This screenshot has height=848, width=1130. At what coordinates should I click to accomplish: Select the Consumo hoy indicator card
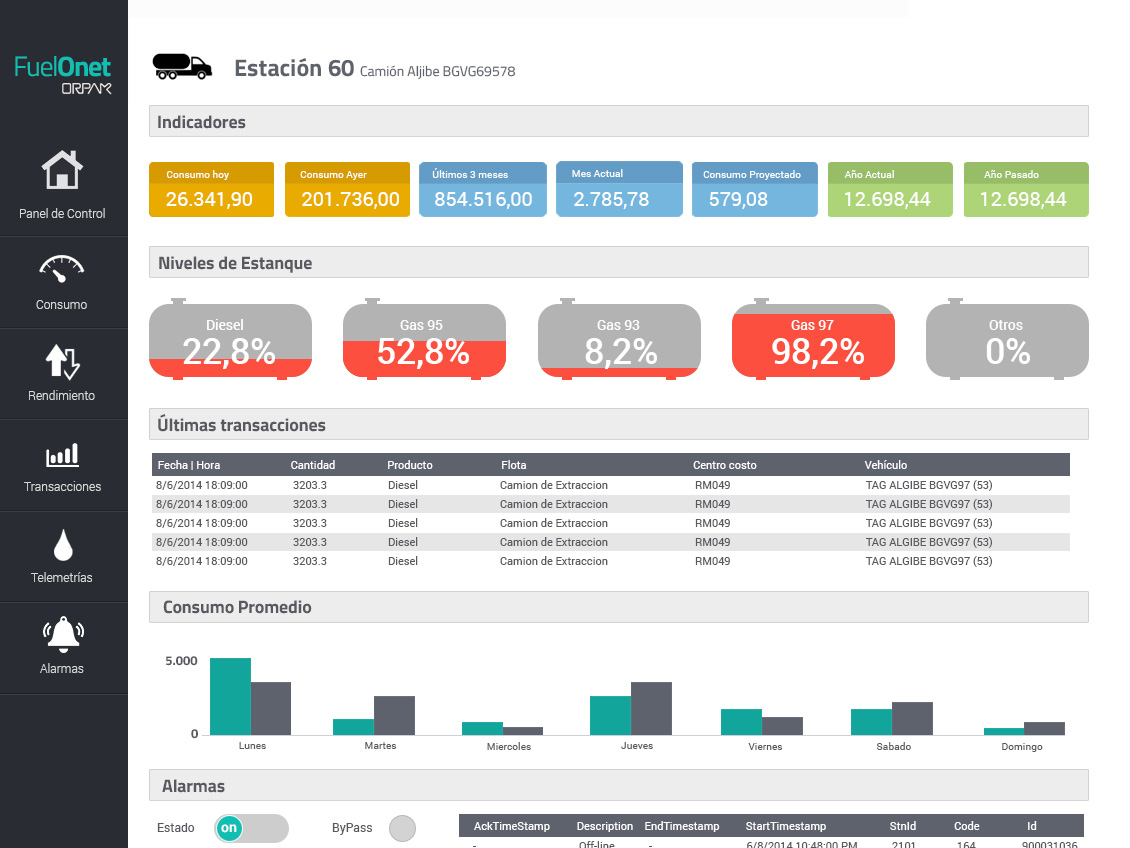210,190
